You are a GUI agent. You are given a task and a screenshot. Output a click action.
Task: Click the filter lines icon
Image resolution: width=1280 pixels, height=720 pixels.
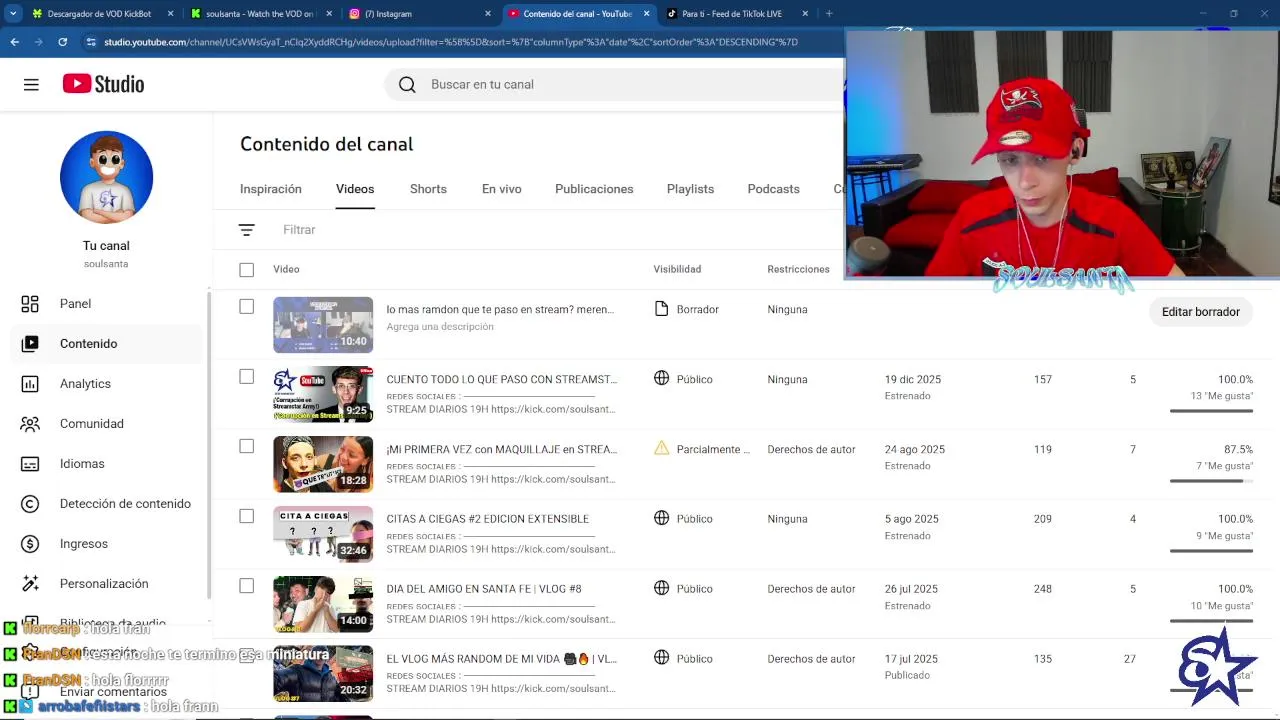(247, 230)
